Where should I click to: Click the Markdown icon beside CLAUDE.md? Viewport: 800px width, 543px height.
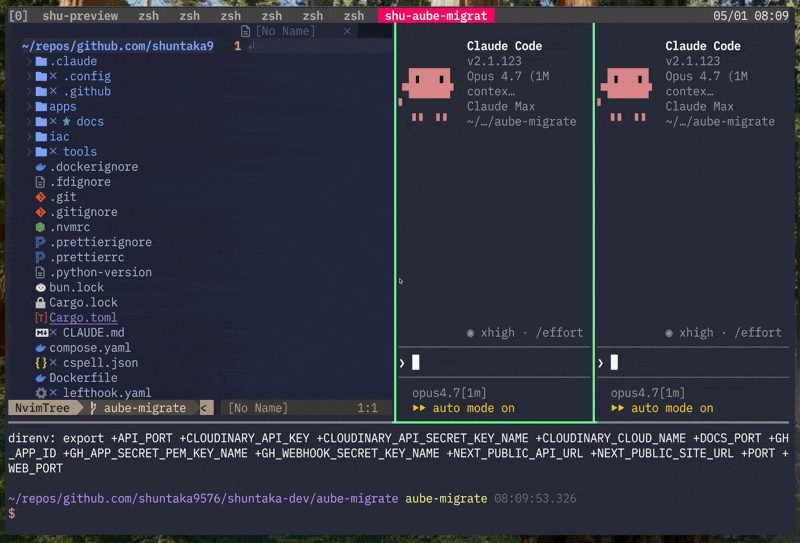tap(42, 333)
